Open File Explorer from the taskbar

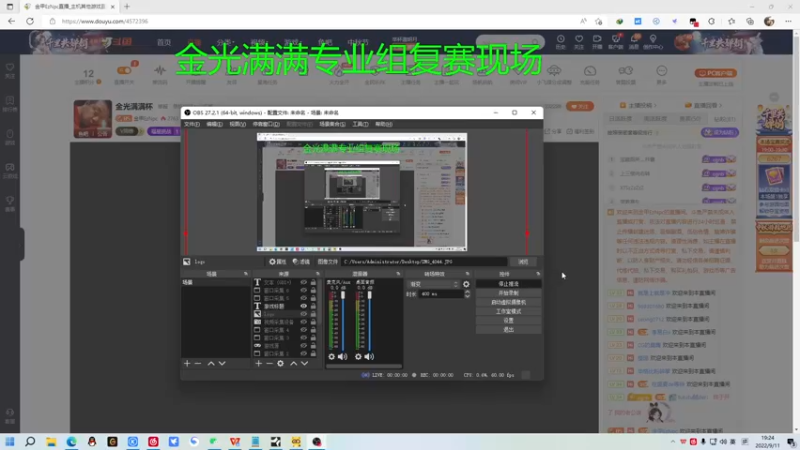(51, 442)
